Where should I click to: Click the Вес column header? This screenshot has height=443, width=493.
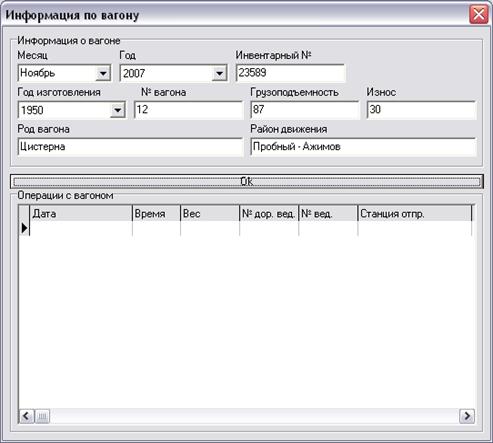(210, 213)
